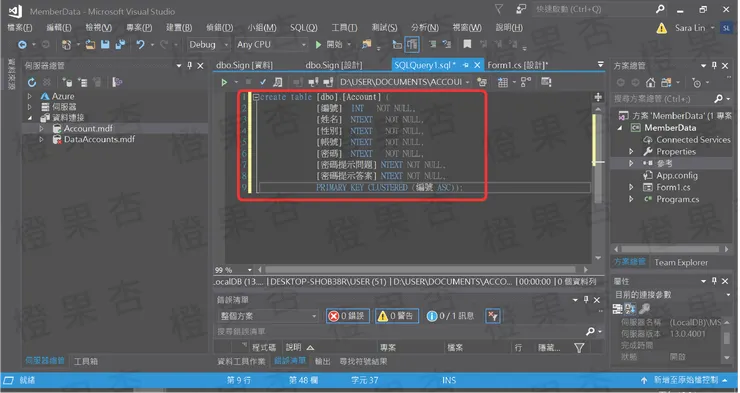
Task: Switch to the dbo.Sign [資料] tab
Action: 244,65
